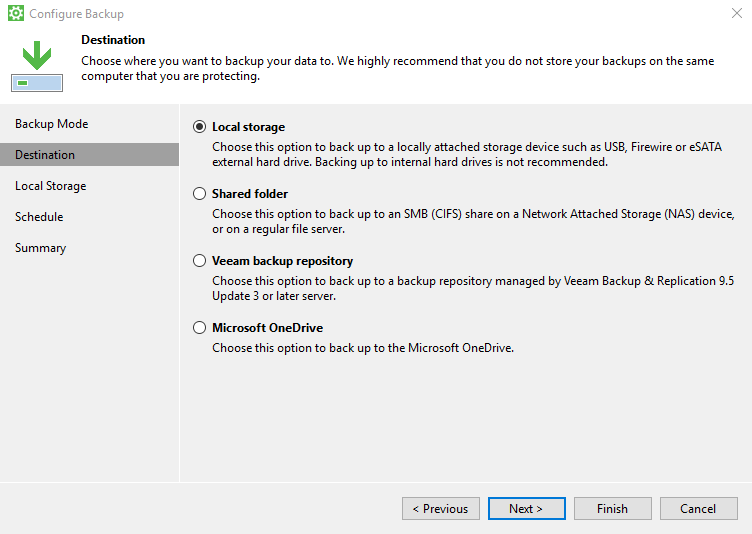Open the Local Storage step in sidebar
The image size is (752, 534).
point(51,186)
